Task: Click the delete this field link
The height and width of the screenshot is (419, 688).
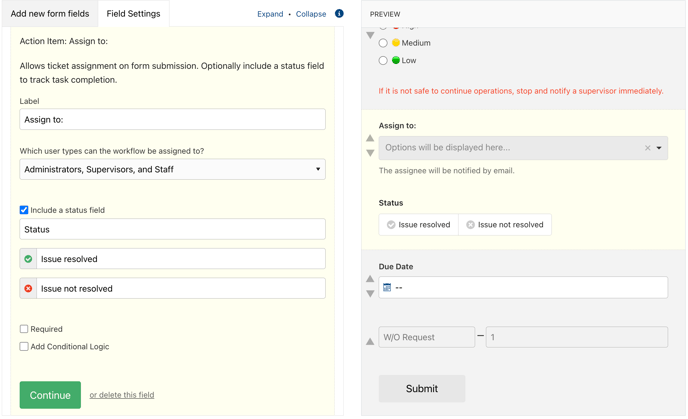Action: 122,395
